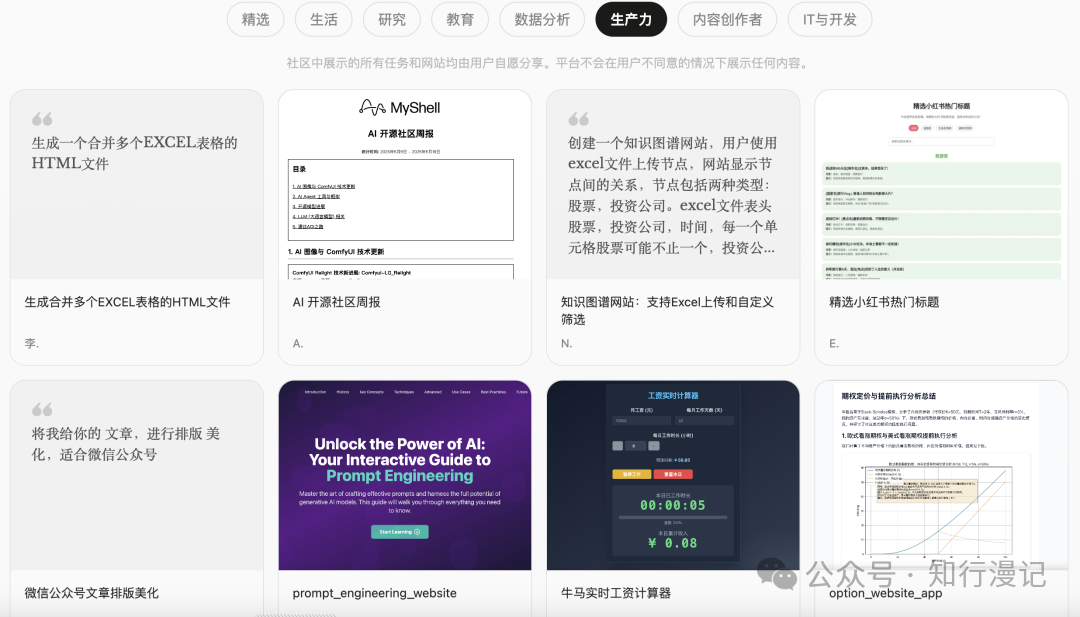Switch to the 数据分析 tab
This screenshot has width=1080, height=617.
click(542, 20)
